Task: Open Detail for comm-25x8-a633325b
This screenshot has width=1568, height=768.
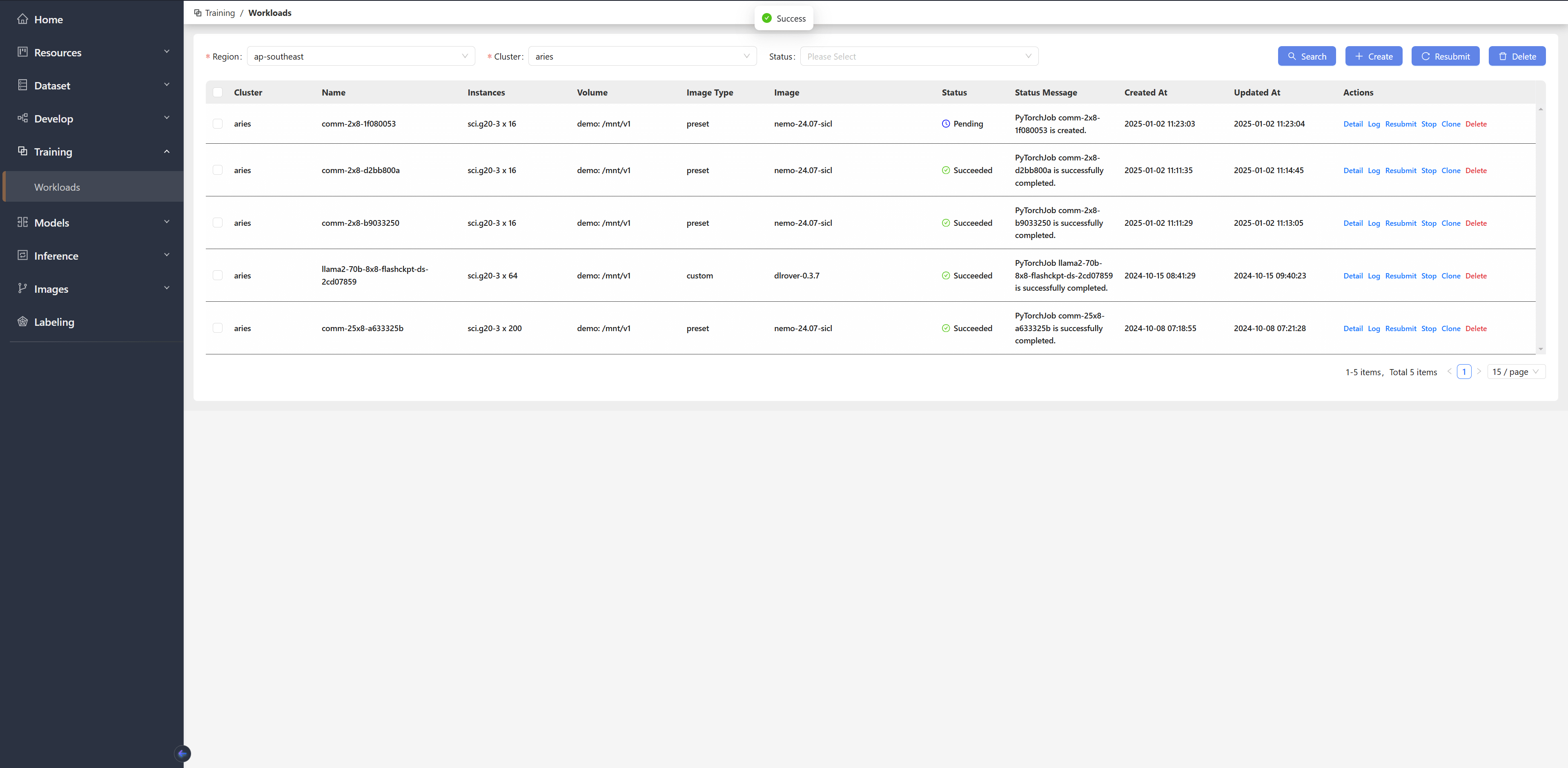Action: (x=1352, y=328)
